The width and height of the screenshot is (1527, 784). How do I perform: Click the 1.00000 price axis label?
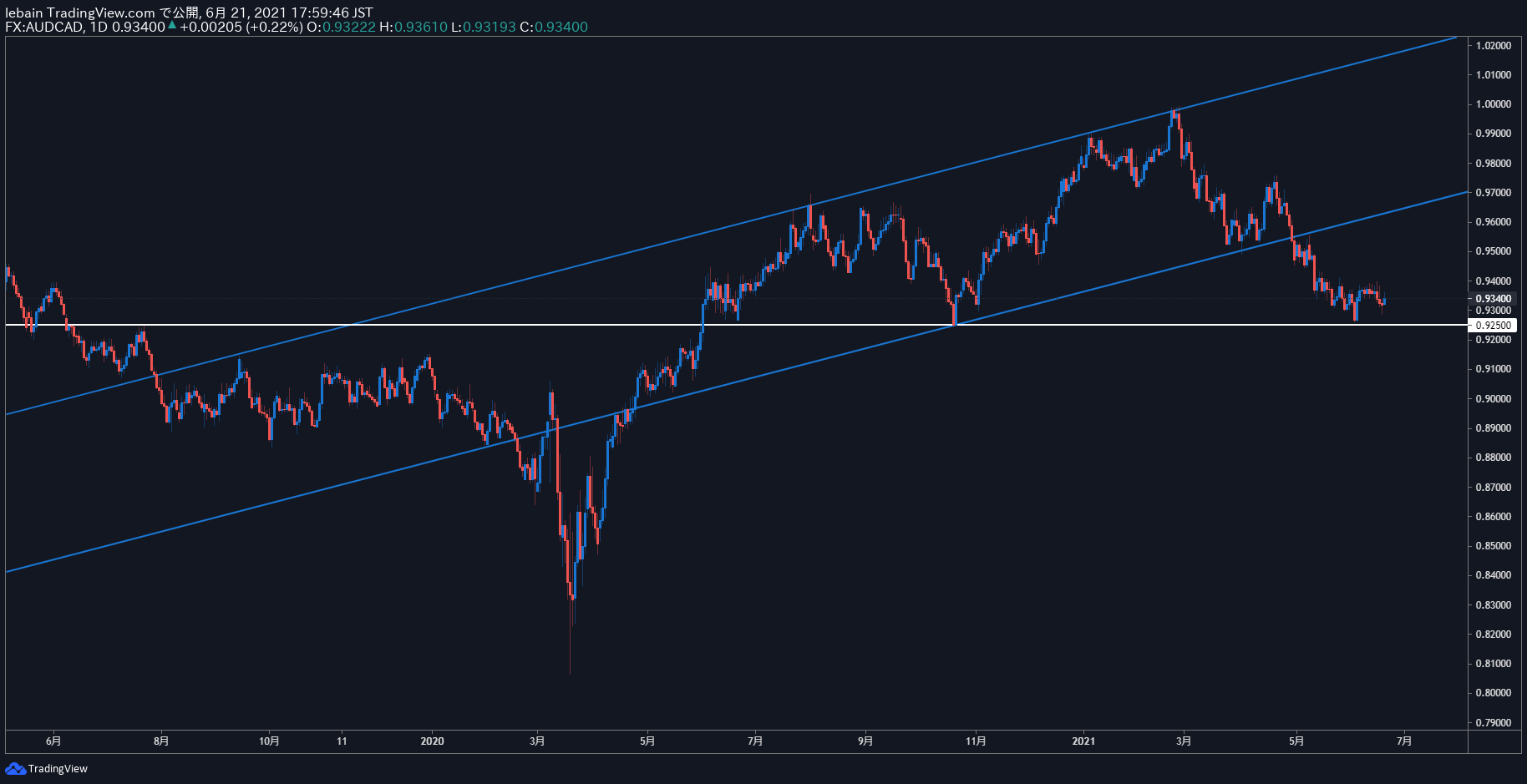[1493, 104]
